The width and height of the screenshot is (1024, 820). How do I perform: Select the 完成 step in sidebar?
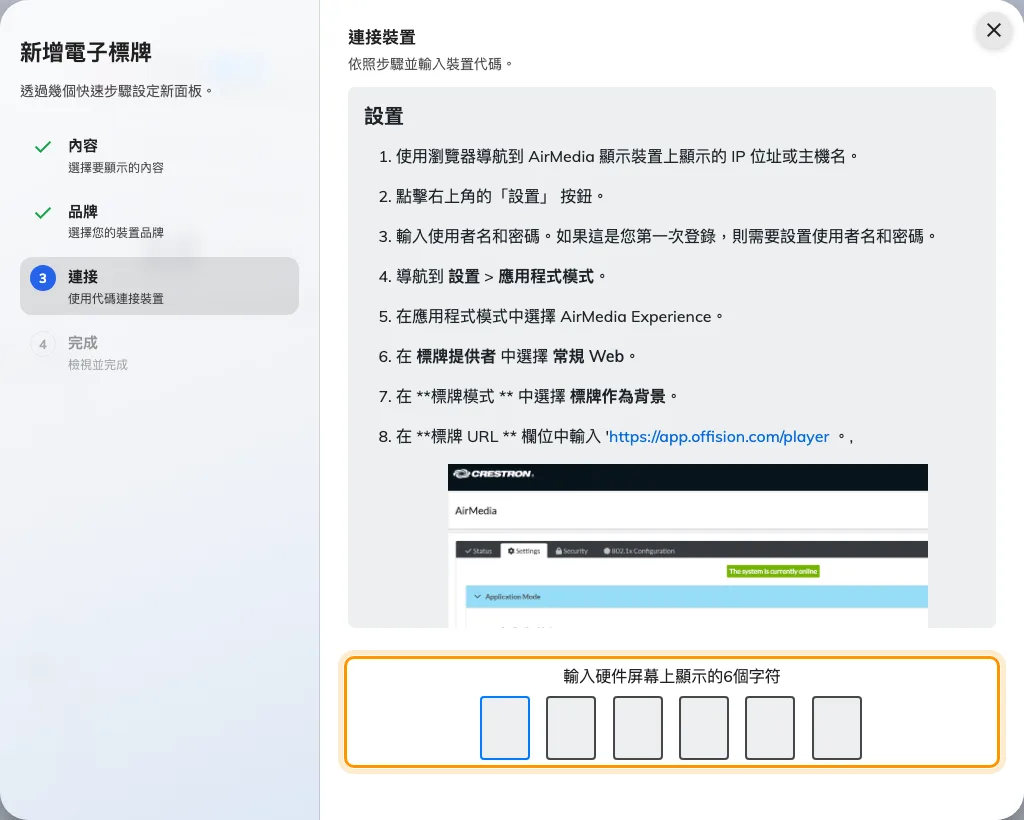[x=159, y=353]
